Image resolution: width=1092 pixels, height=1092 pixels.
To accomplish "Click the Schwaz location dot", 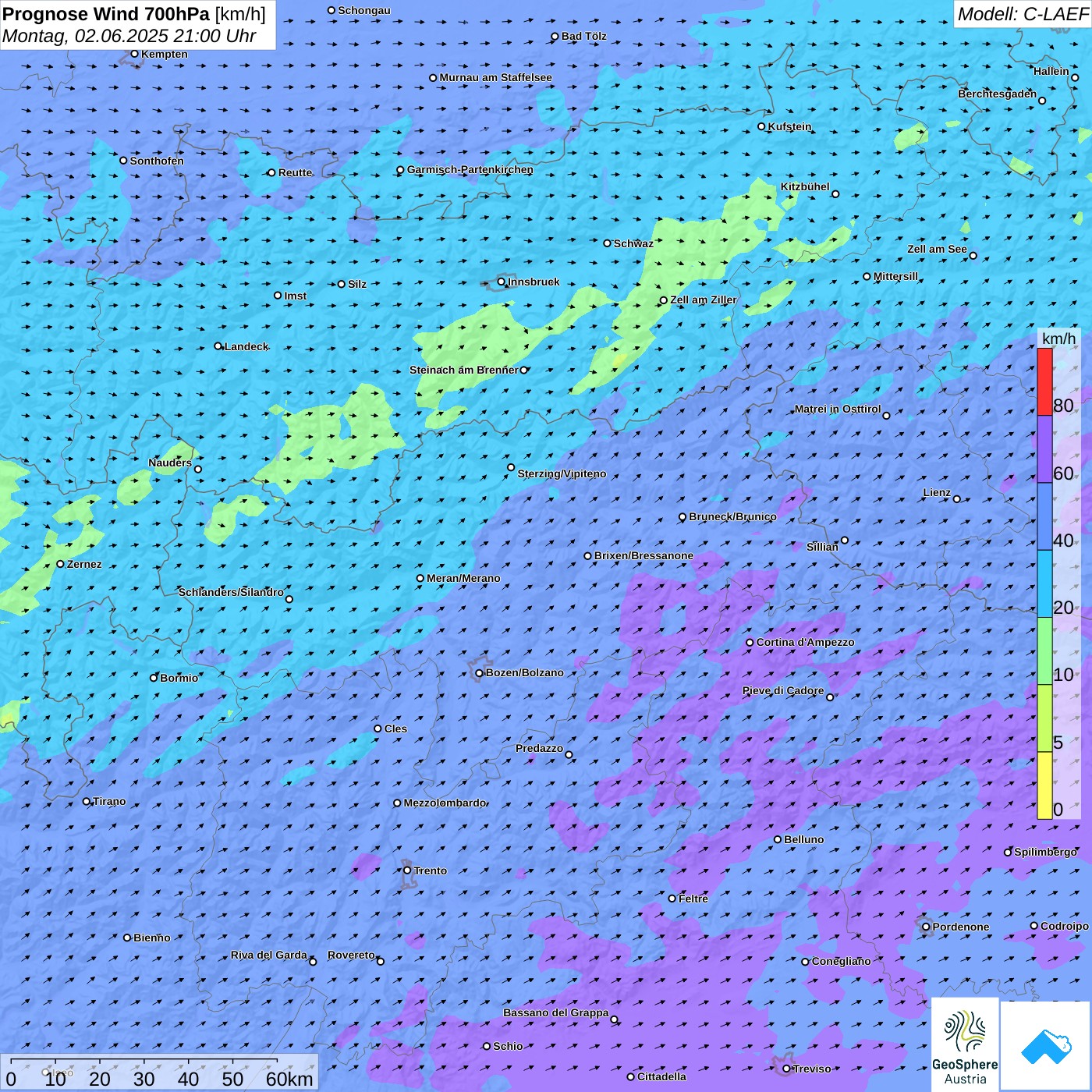I will pos(608,243).
